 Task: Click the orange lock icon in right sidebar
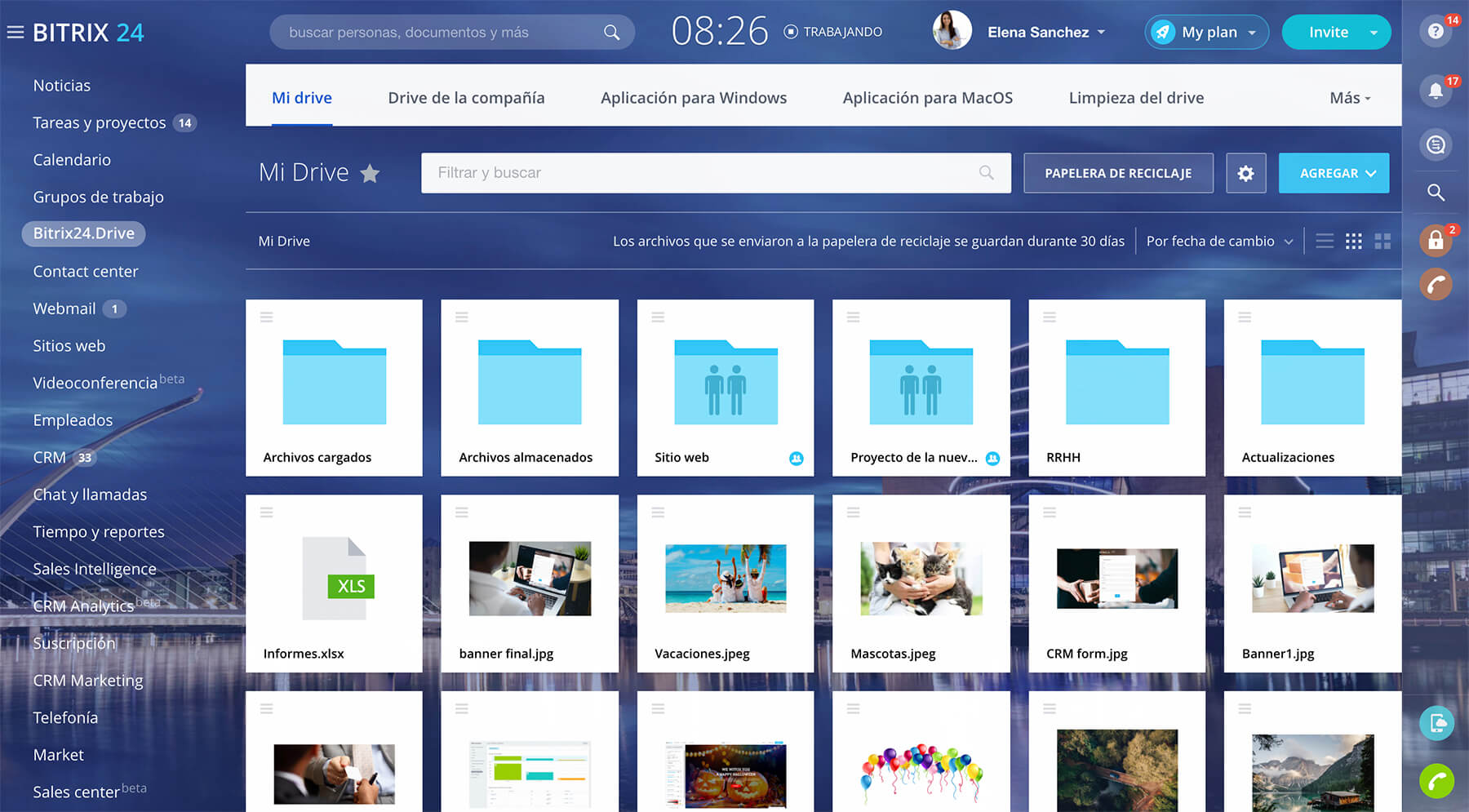1436,241
